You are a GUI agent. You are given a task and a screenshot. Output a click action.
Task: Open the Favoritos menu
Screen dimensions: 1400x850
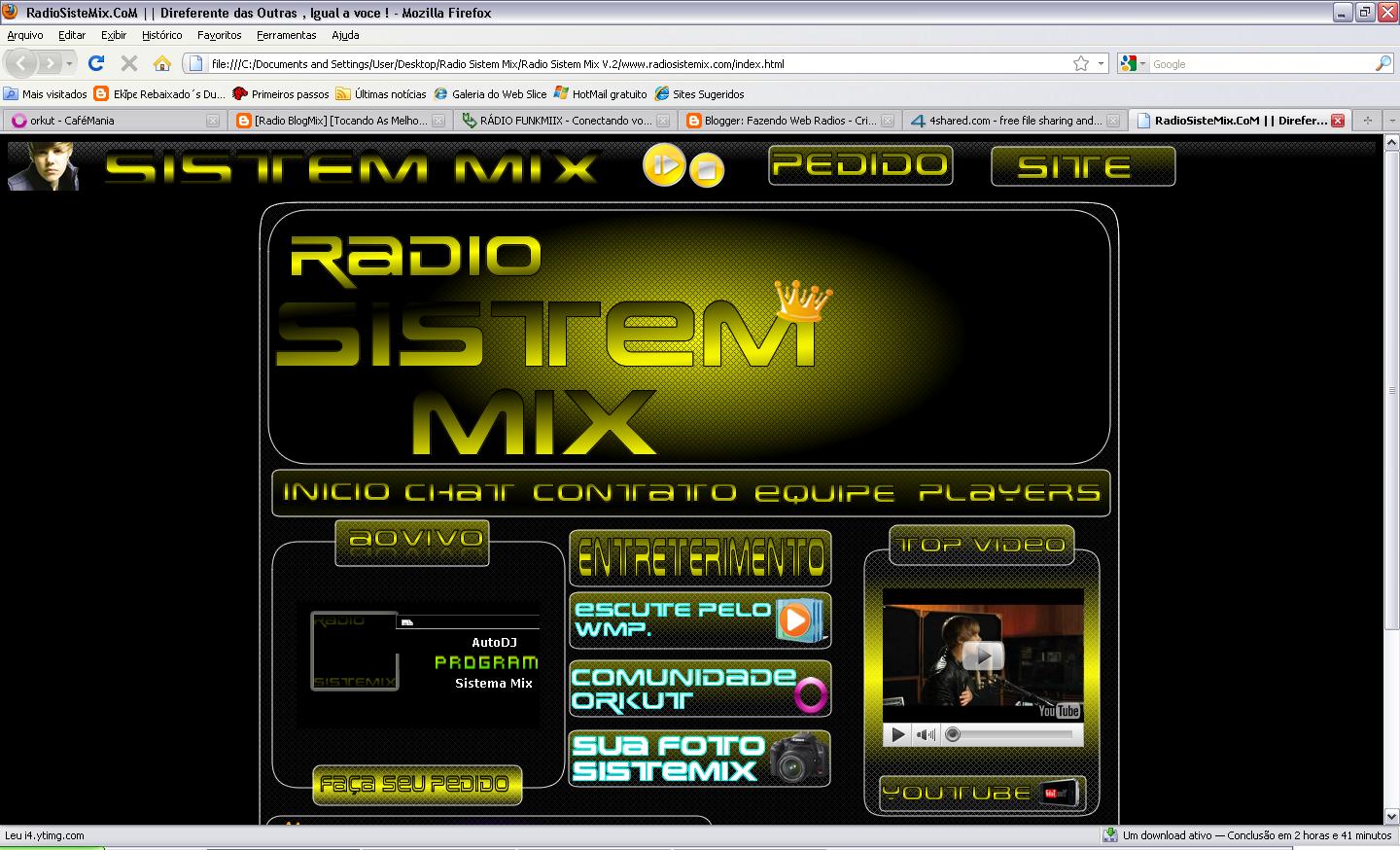coord(220,35)
